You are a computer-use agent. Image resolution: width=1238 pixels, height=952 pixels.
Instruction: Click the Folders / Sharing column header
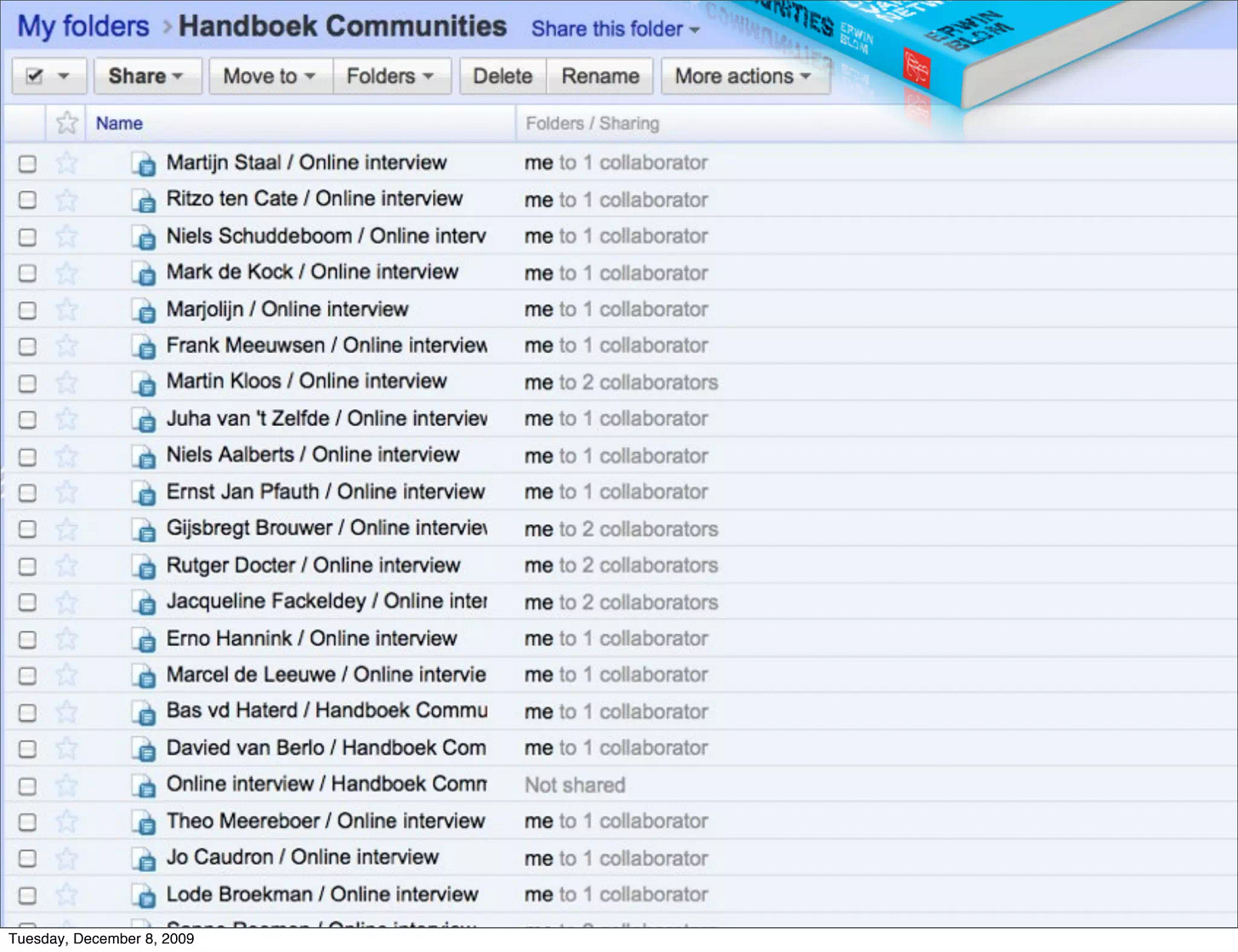pos(593,123)
